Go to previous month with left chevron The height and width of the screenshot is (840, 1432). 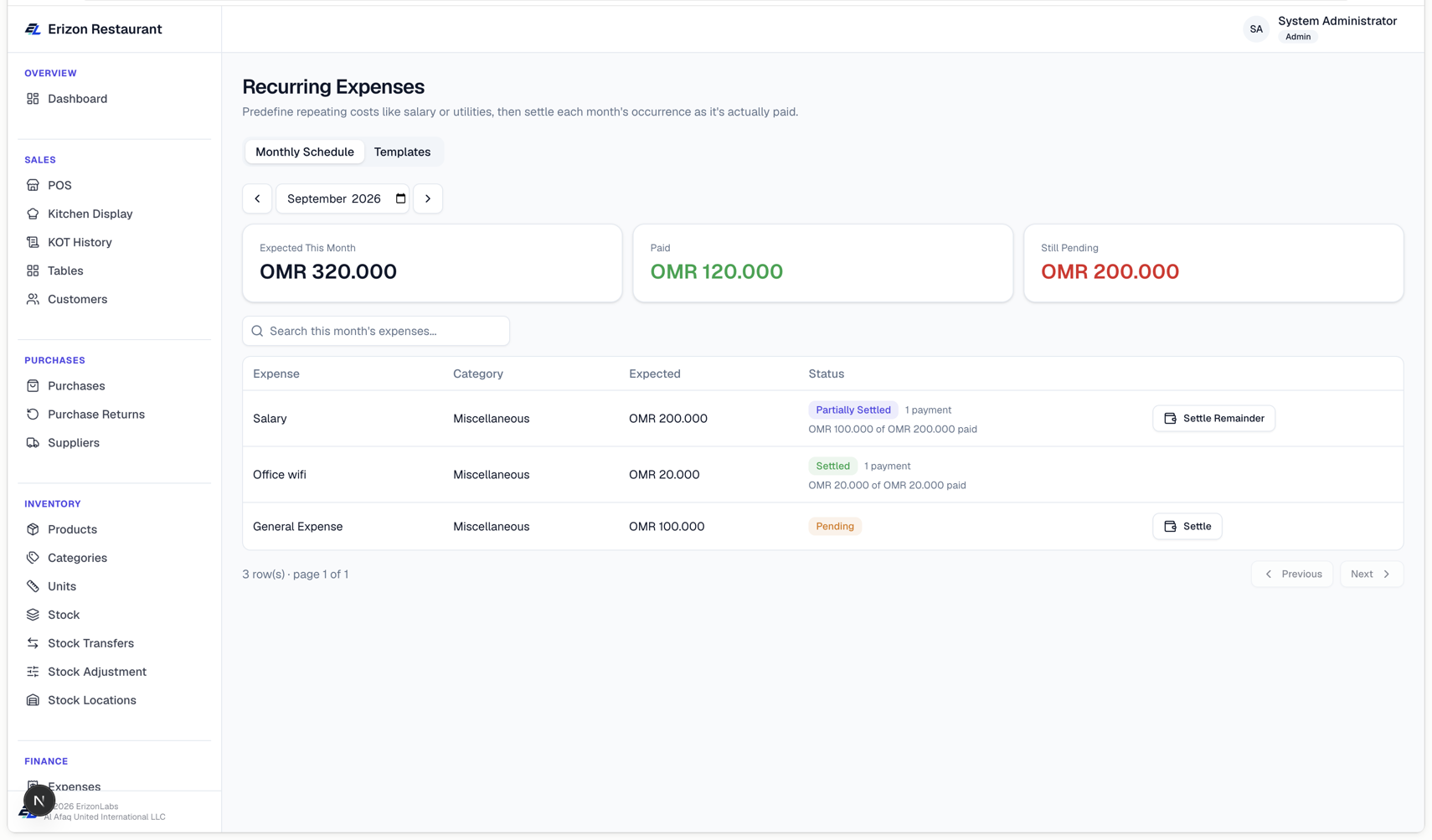click(257, 198)
